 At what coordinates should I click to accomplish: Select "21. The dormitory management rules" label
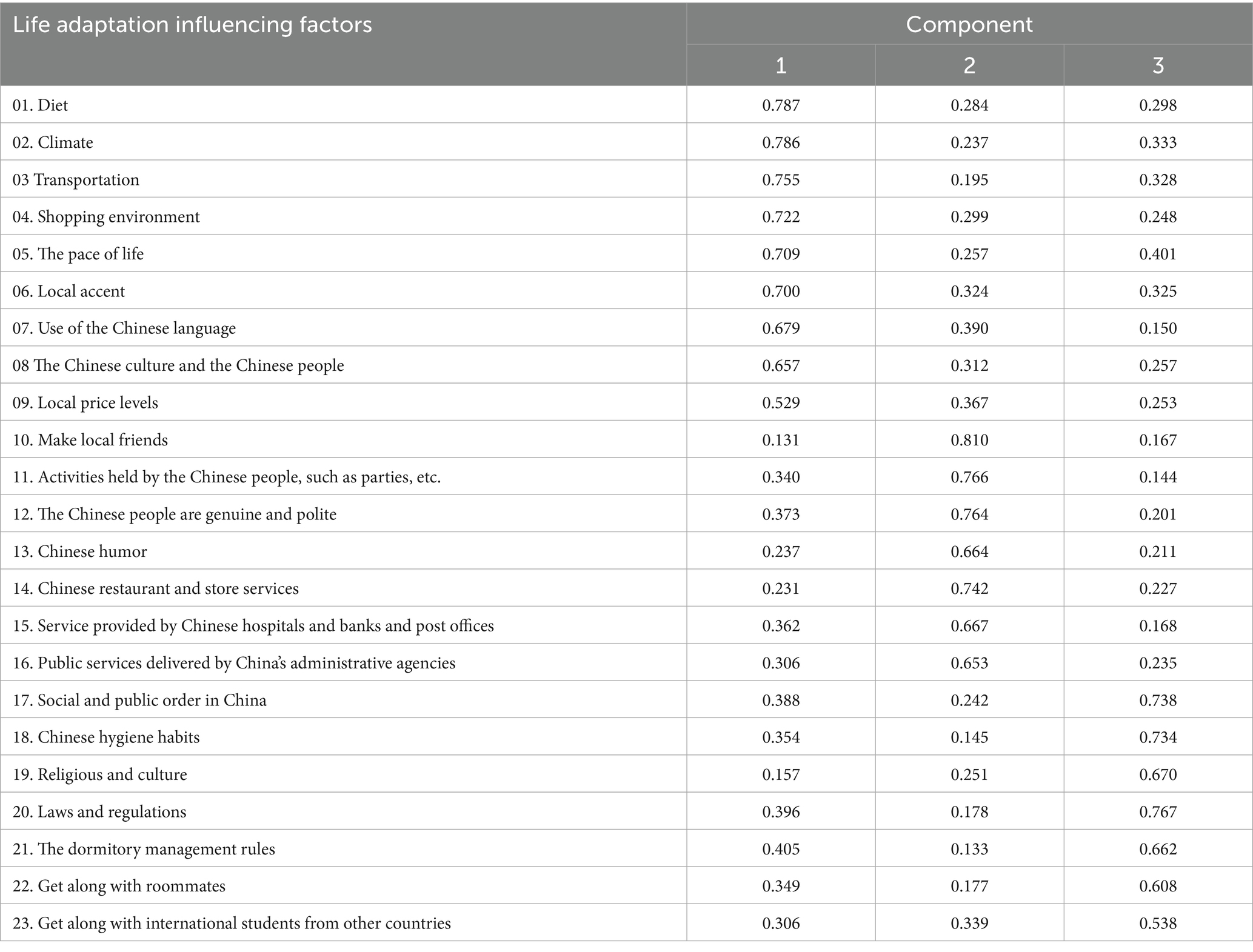[x=144, y=849]
